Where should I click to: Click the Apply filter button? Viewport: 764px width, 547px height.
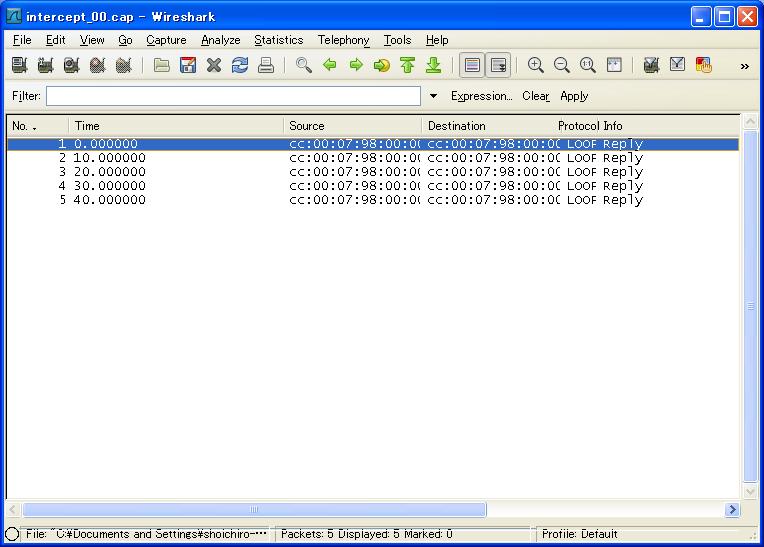(x=574, y=96)
